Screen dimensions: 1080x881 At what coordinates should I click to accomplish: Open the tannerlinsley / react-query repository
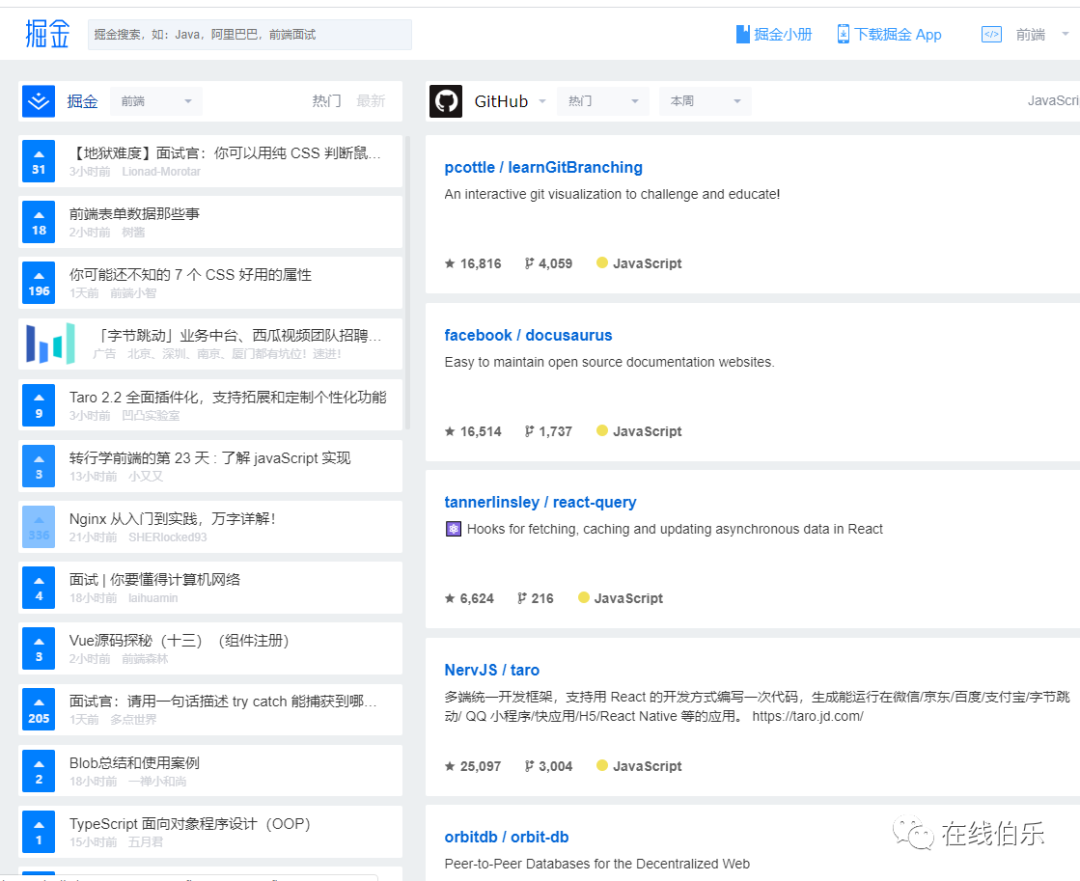pyautogui.click(x=540, y=502)
